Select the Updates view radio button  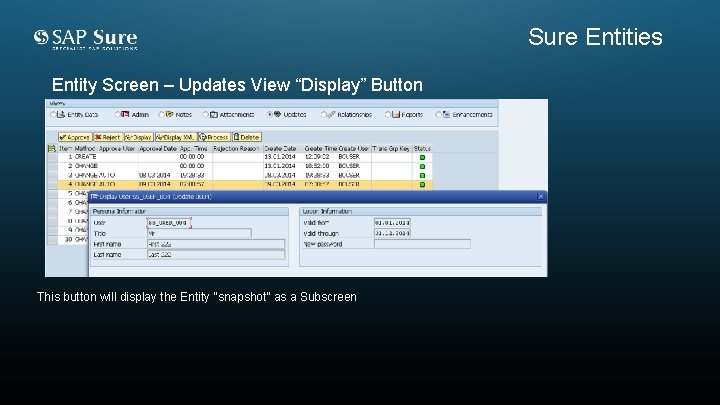(x=270, y=114)
